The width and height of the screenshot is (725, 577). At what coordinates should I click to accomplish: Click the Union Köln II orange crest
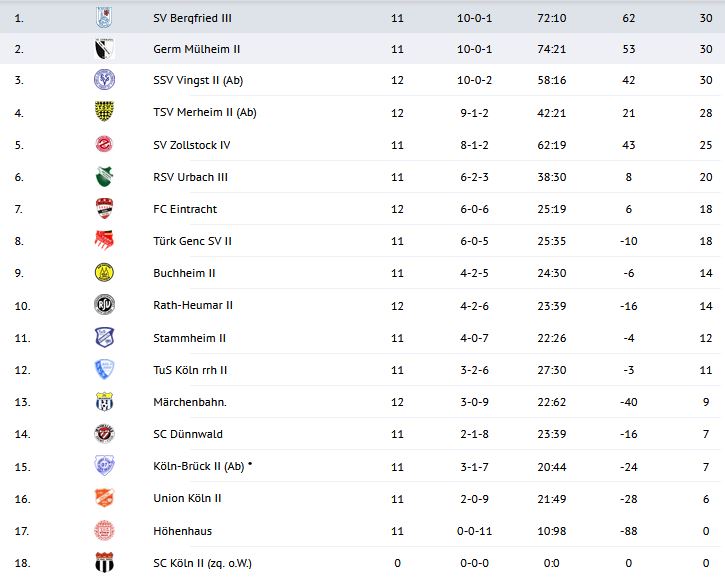pos(104,498)
